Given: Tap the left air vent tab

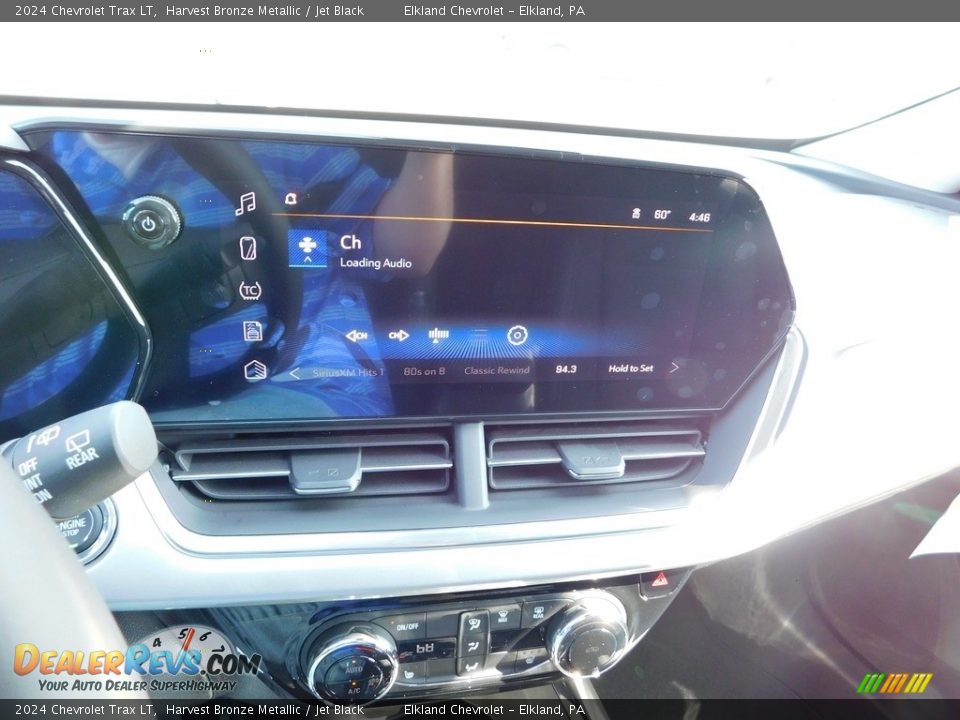Looking at the screenshot, I should (x=326, y=470).
